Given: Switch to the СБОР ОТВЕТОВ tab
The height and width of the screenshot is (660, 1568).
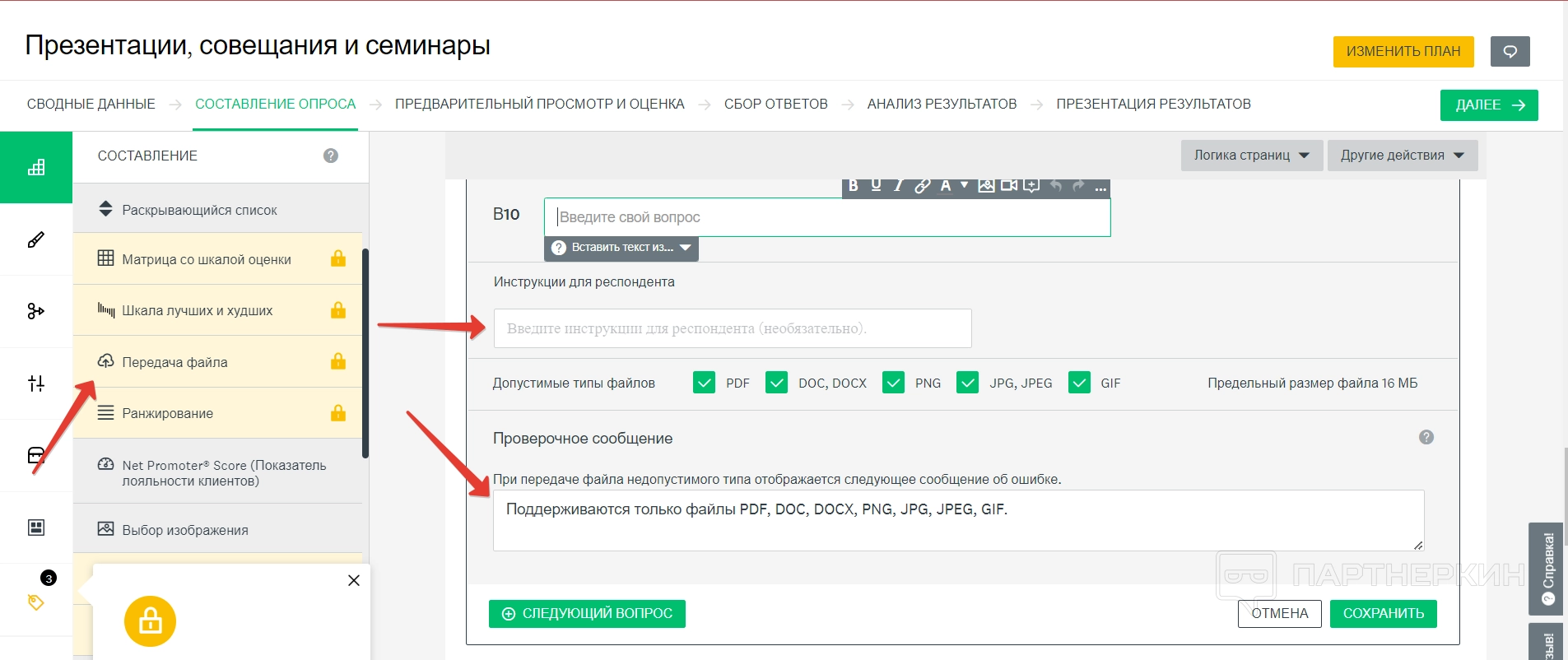Looking at the screenshot, I should point(775,105).
